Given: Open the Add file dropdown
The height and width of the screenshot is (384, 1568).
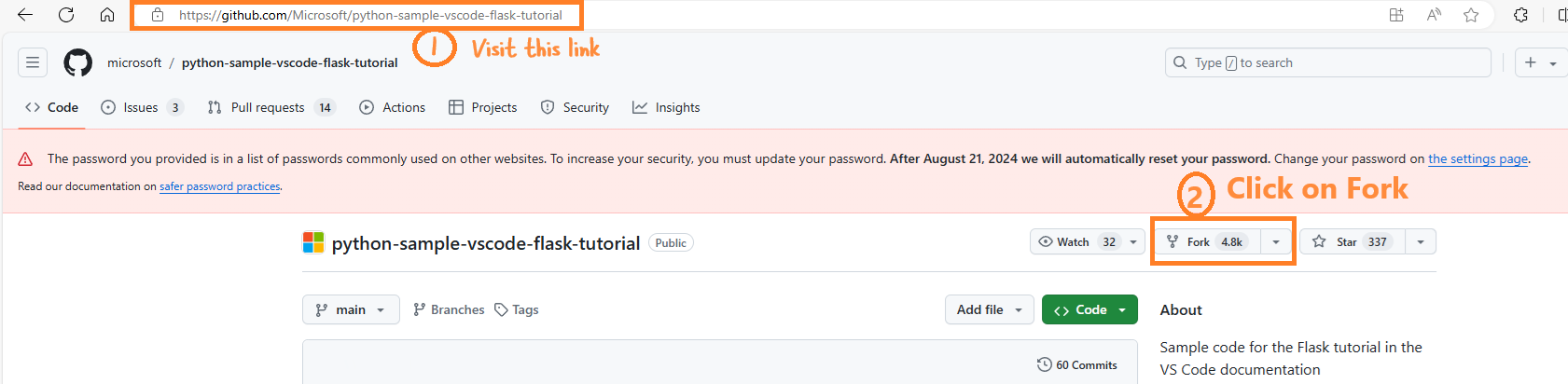Looking at the screenshot, I should pyautogui.click(x=990, y=309).
